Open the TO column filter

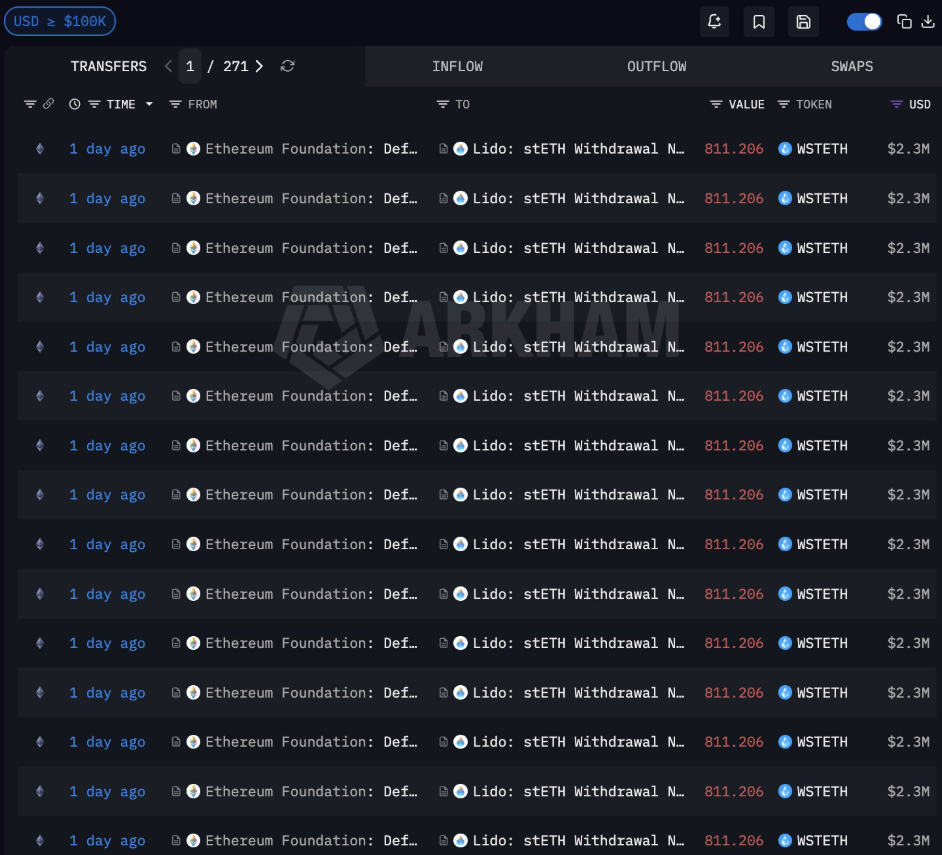coord(443,104)
